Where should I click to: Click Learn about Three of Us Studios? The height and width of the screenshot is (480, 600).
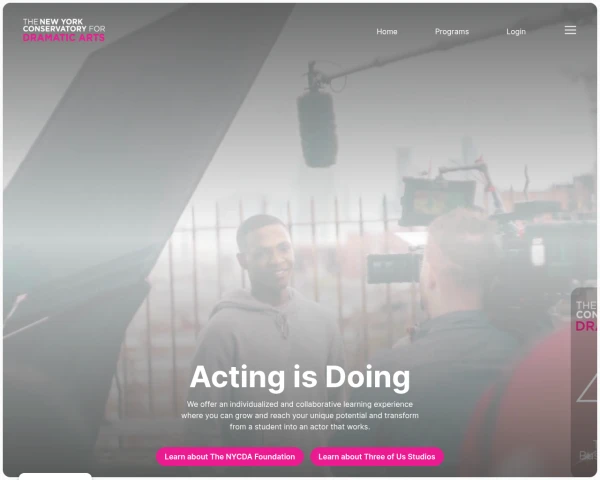click(377, 456)
